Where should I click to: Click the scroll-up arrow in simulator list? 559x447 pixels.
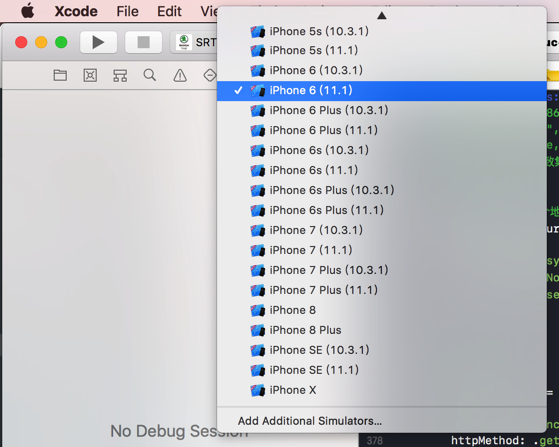pos(381,15)
